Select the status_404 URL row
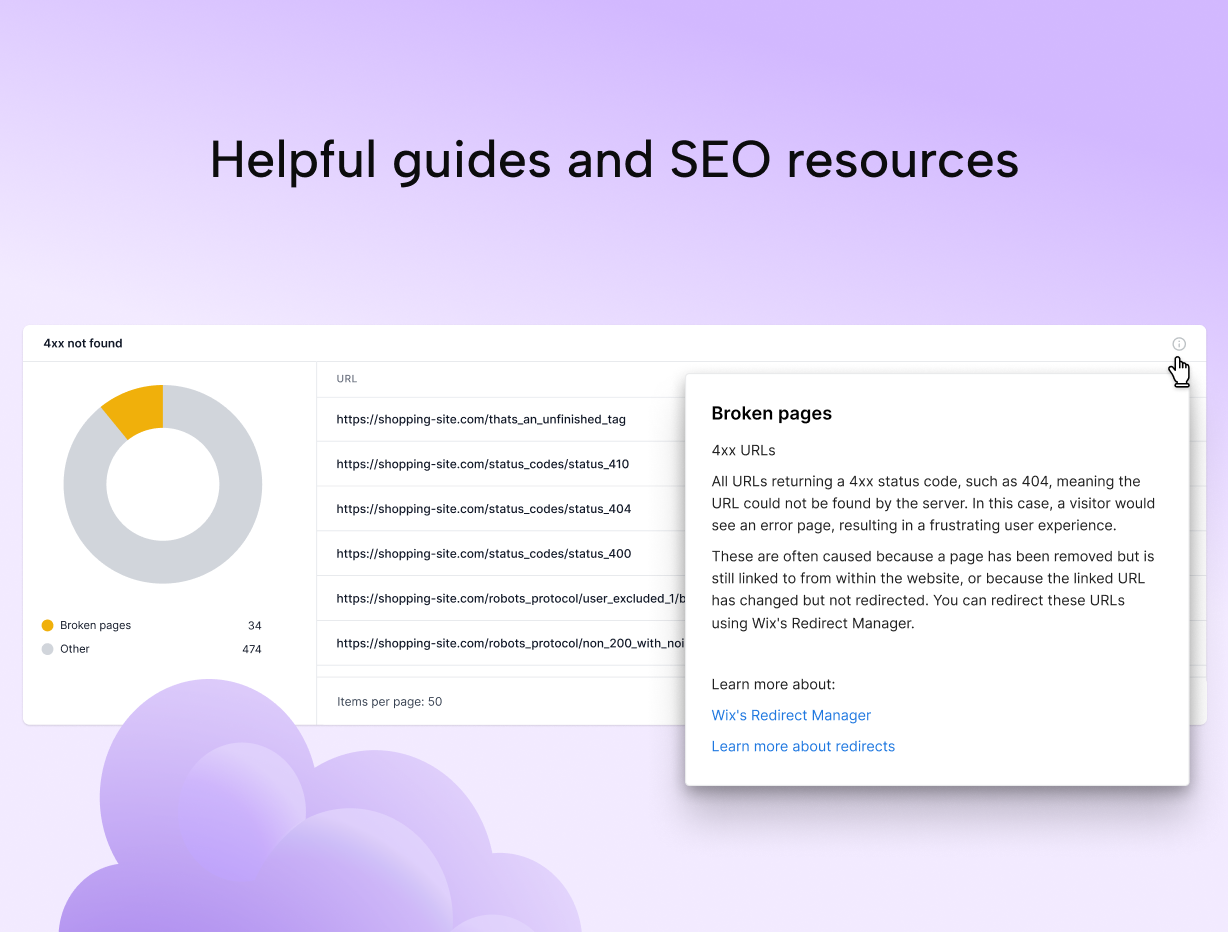The width and height of the screenshot is (1228, 932). 501,508
